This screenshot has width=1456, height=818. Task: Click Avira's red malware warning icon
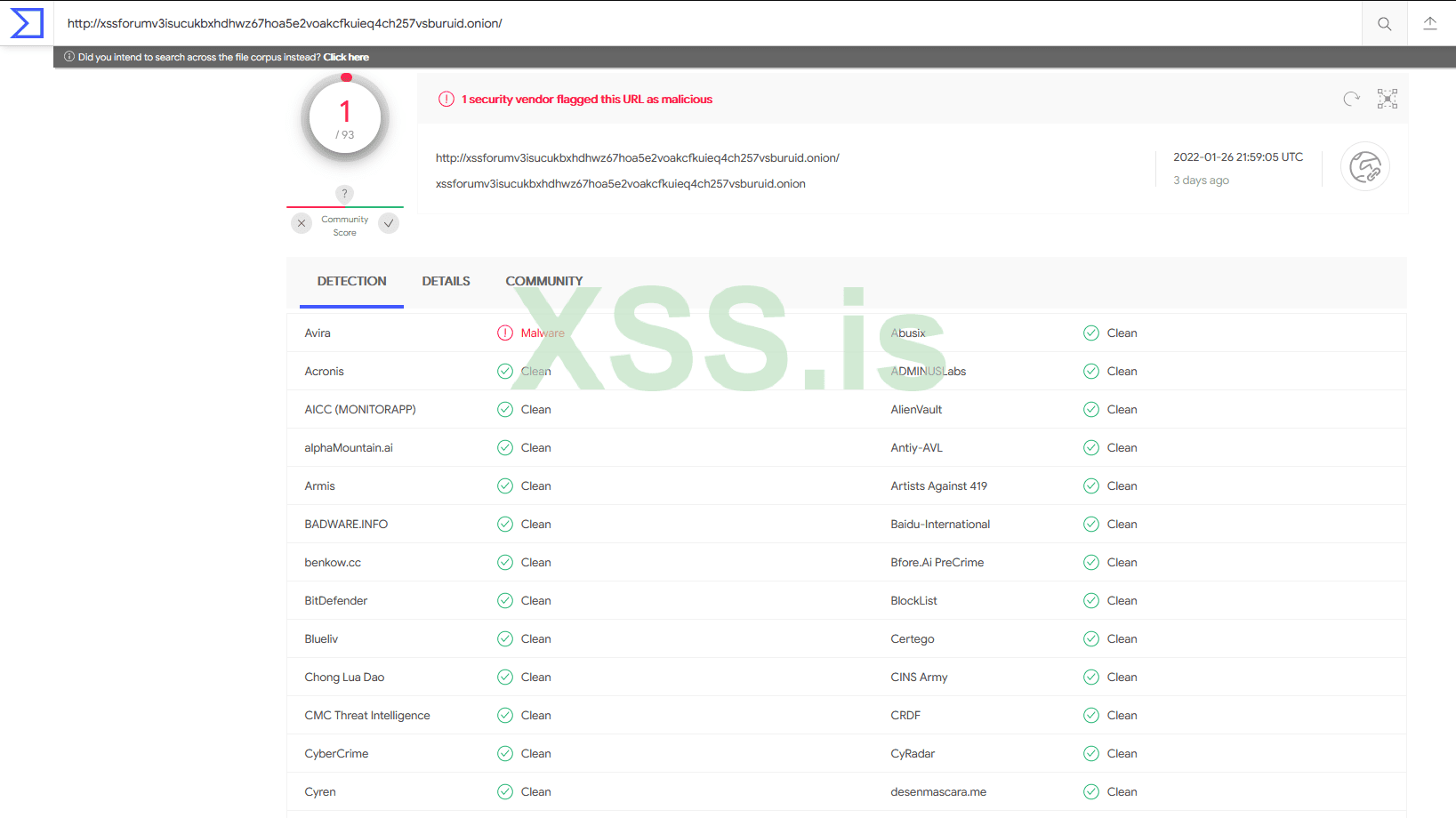click(505, 333)
